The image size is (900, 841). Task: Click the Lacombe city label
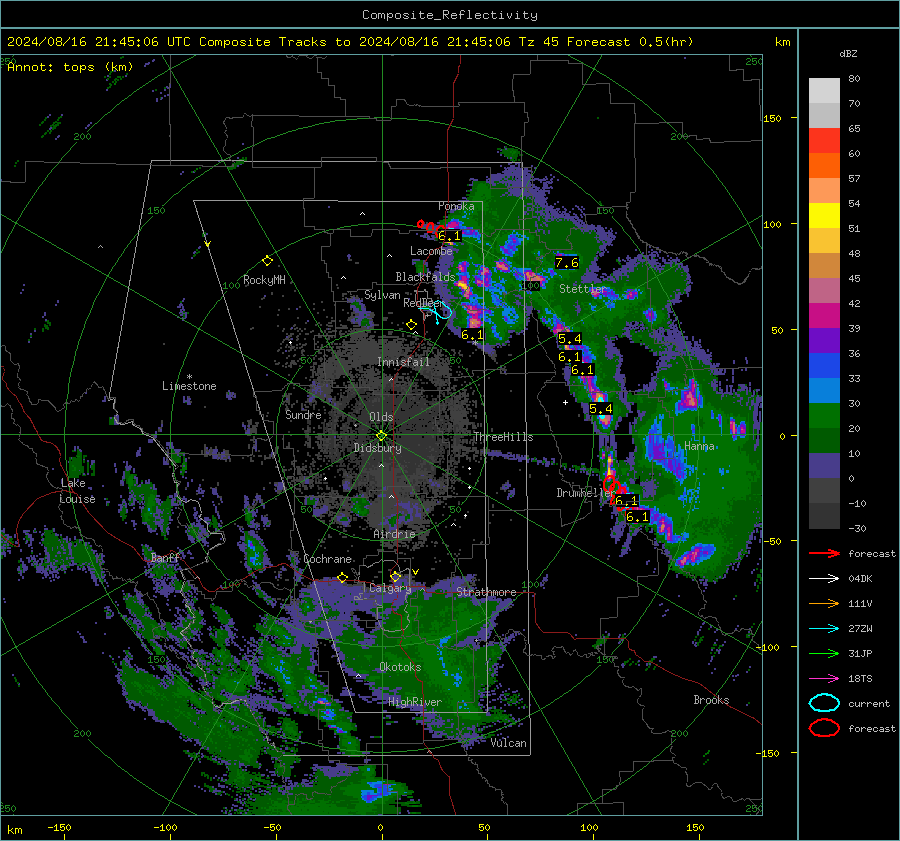pyautogui.click(x=431, y=251)
